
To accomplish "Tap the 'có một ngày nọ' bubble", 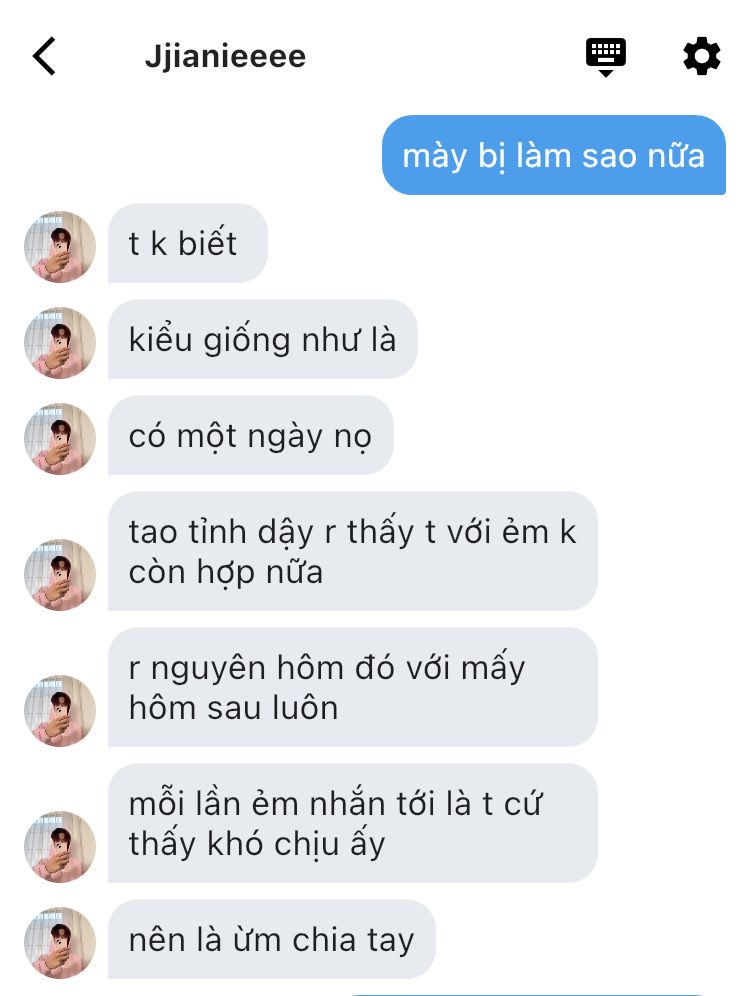I will point(251,435).
